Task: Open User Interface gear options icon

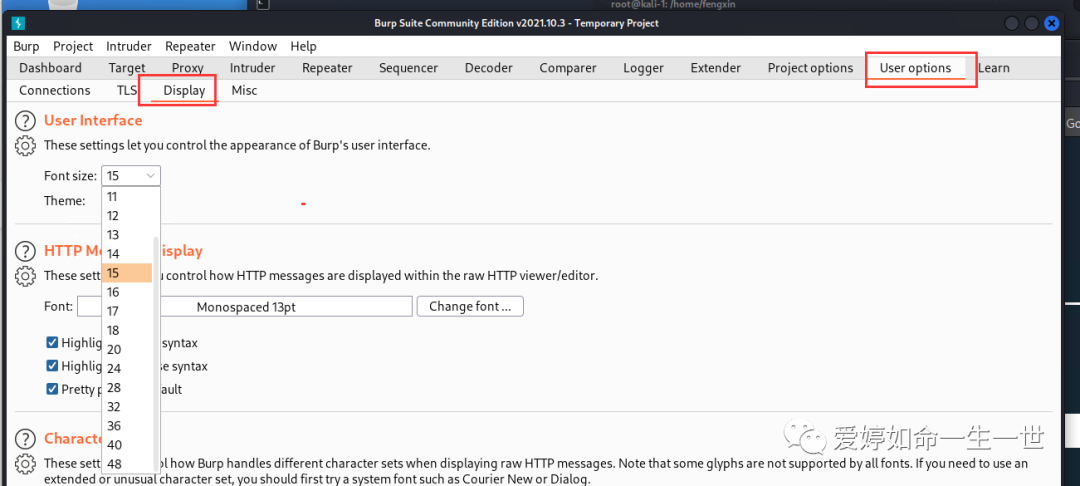Action: tap(25, 146)
